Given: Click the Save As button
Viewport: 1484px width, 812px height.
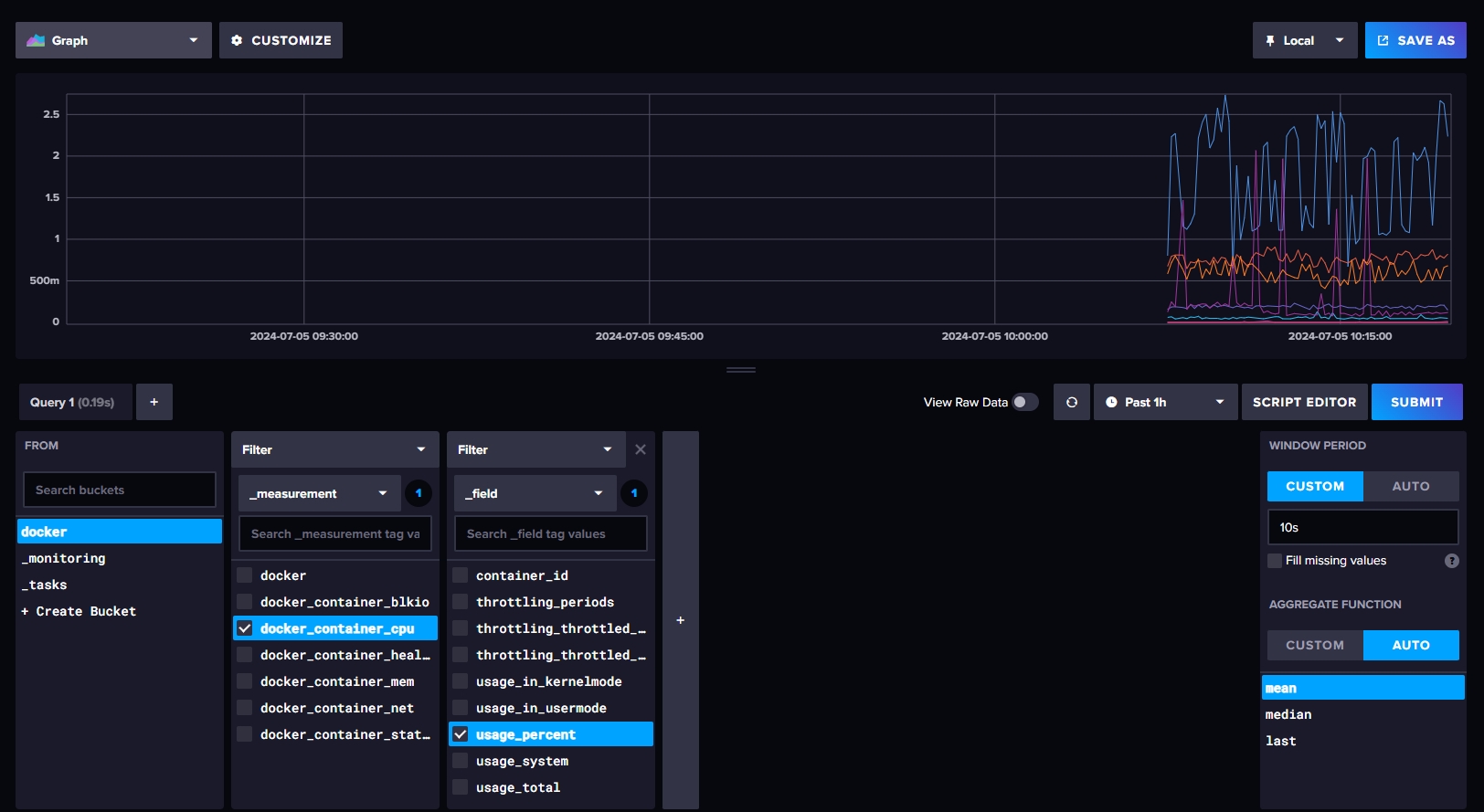Looking at the screenshot, I should click(x=1415, y=40).
